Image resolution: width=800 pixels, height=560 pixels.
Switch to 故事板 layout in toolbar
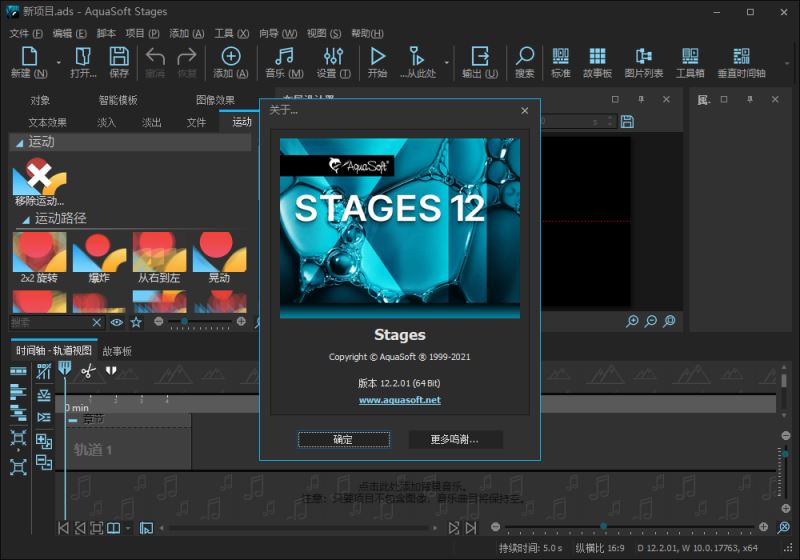click(x=597, y=56)
